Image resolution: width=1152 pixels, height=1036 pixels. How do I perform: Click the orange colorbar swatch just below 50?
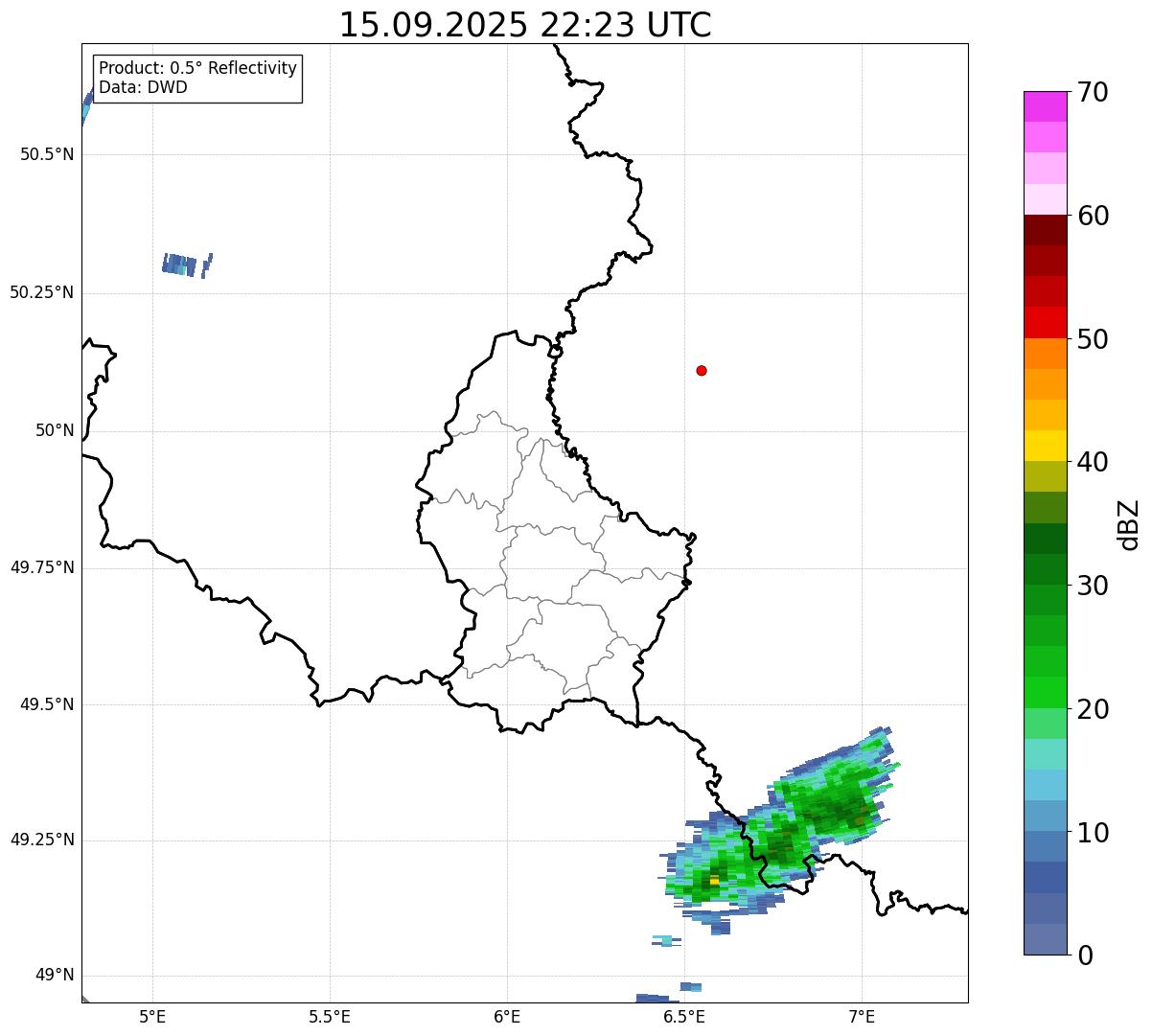1046,354
